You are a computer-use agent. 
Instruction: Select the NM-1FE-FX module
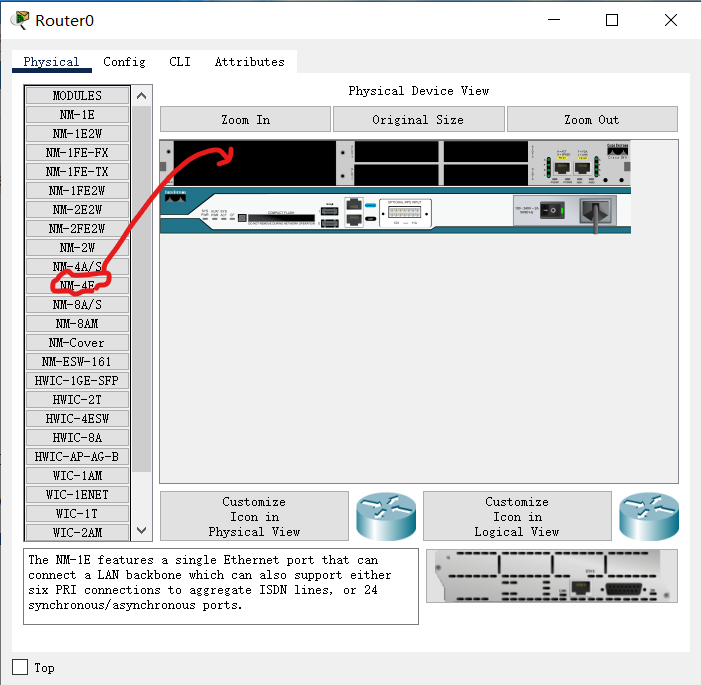click(x=77, y=153)
